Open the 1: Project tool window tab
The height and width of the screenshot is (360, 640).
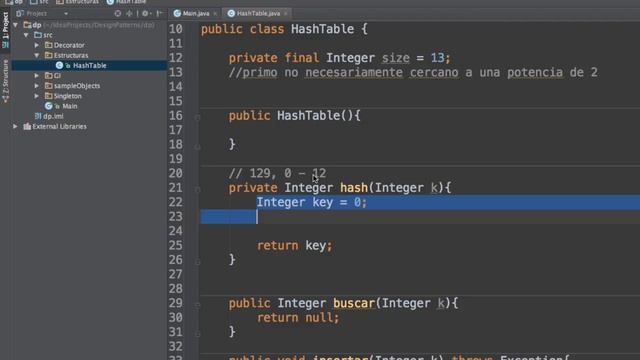(5, 29)
